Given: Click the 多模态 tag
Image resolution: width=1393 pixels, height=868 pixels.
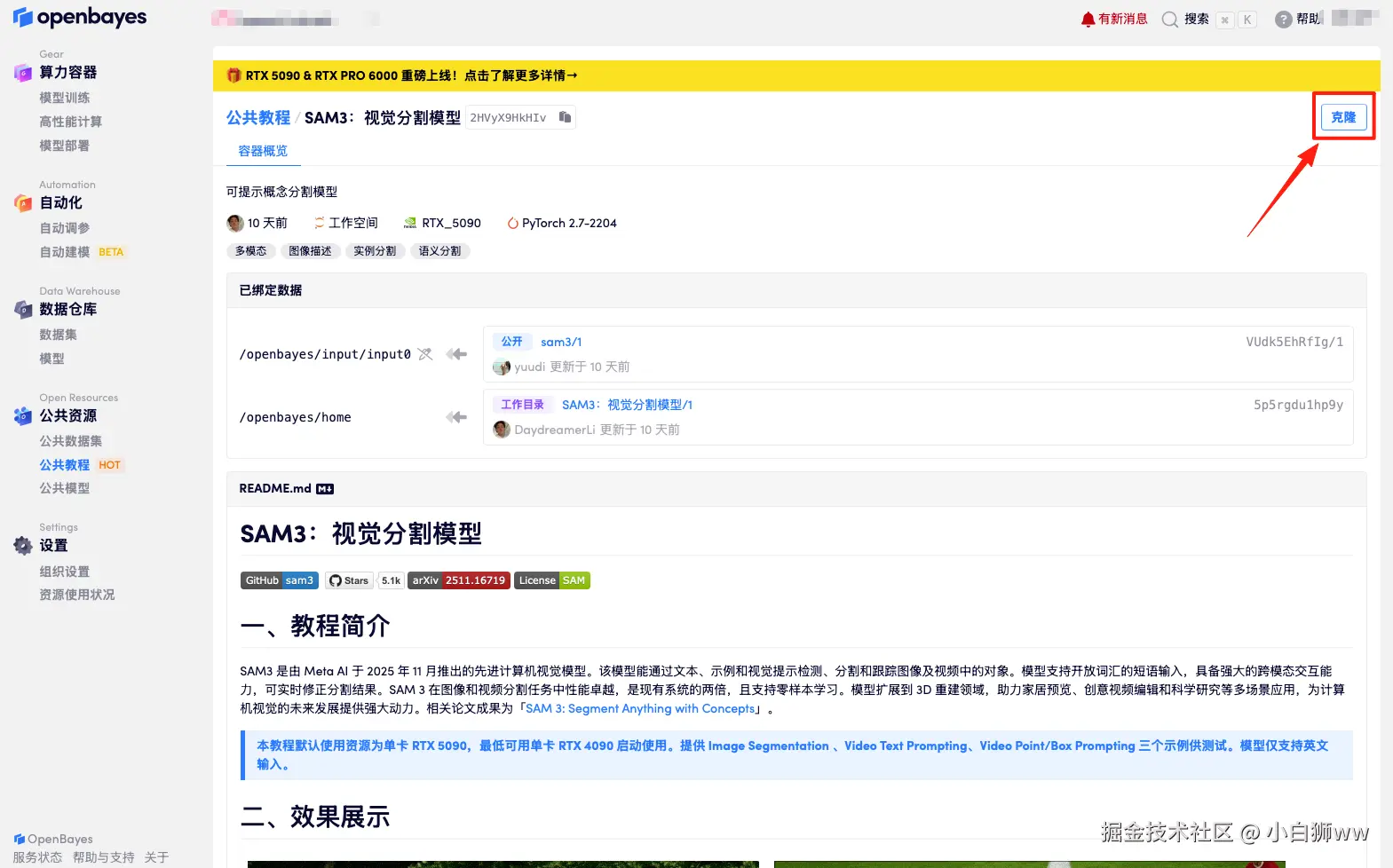Looking at the screenshot, I should 251,251.
